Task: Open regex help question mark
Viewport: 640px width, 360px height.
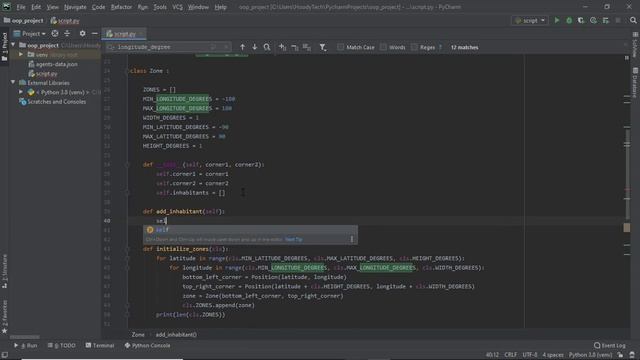Action: point(440,47)
